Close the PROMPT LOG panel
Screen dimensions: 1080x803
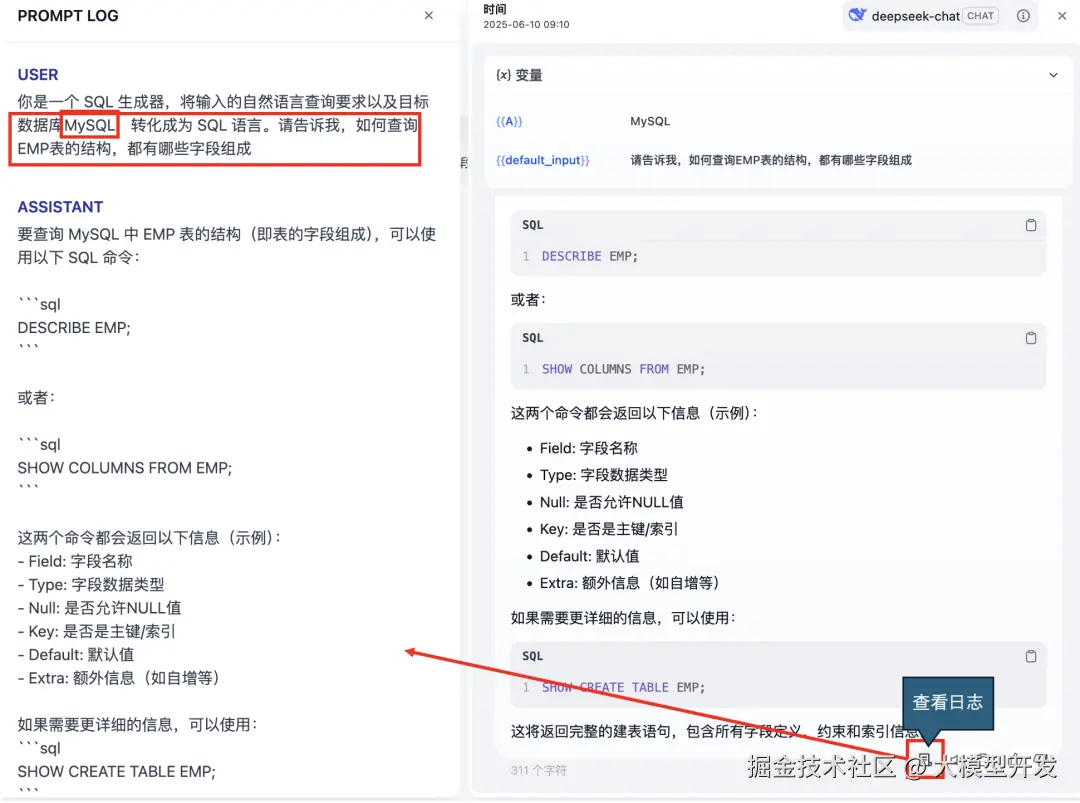[x=429, y=16]
